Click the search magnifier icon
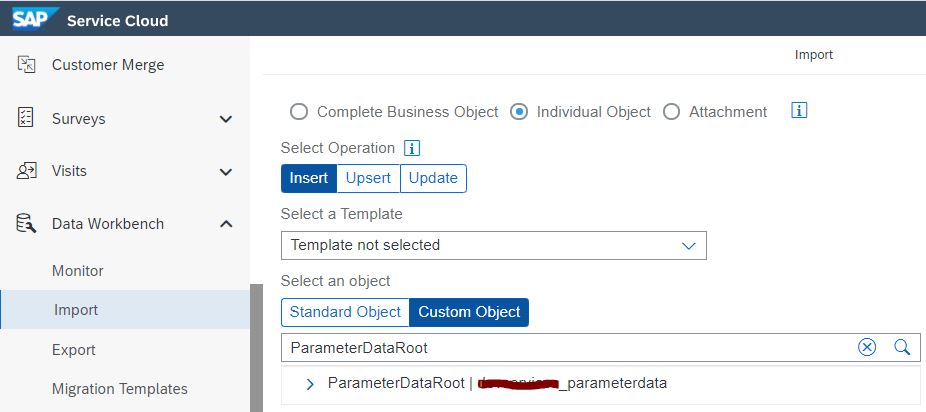The height and width of the screenshot is (412, 926). [902, 347]
